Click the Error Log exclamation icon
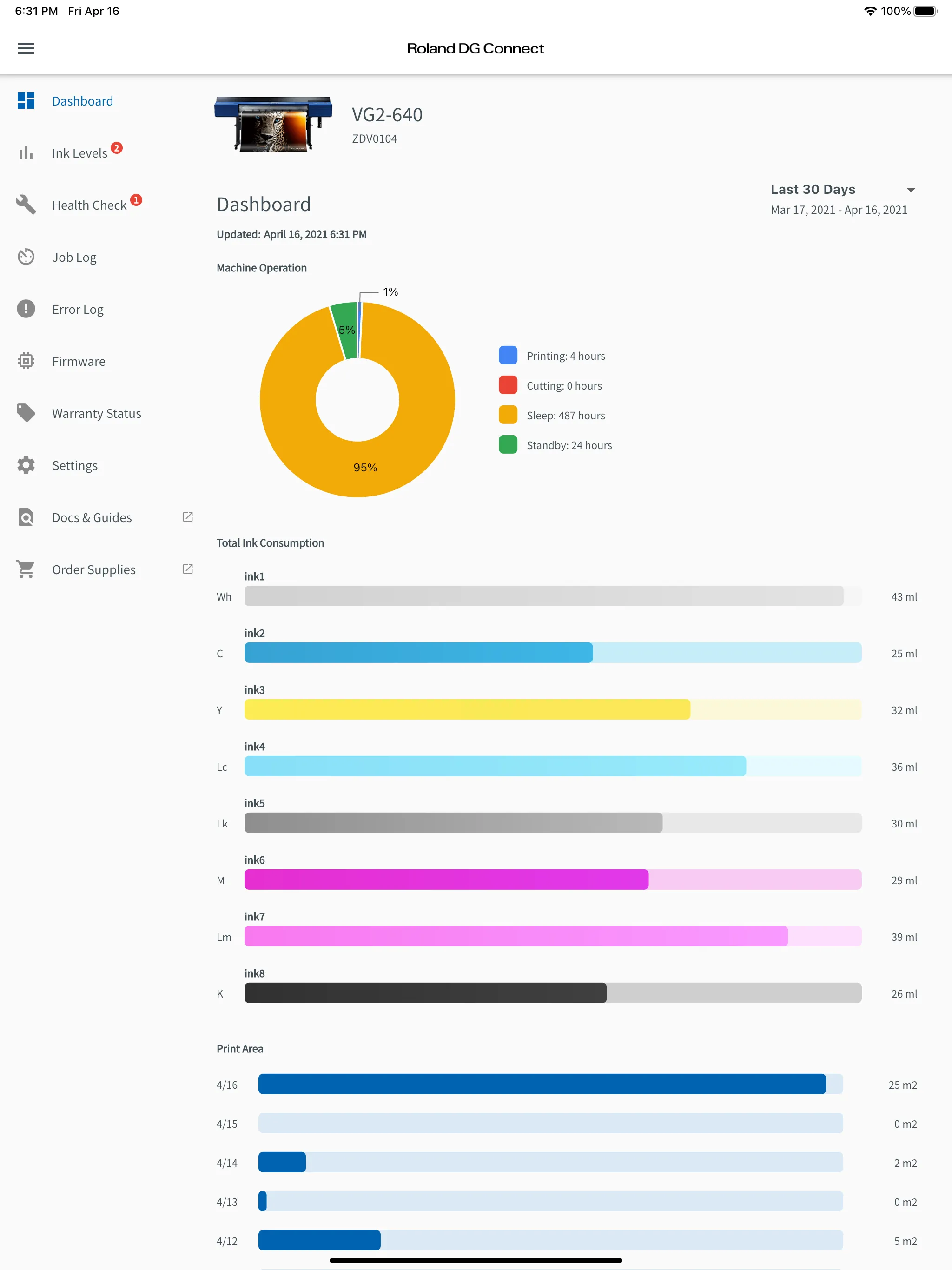The height and width of the screenshot is (1270, 952). (26, 309)
